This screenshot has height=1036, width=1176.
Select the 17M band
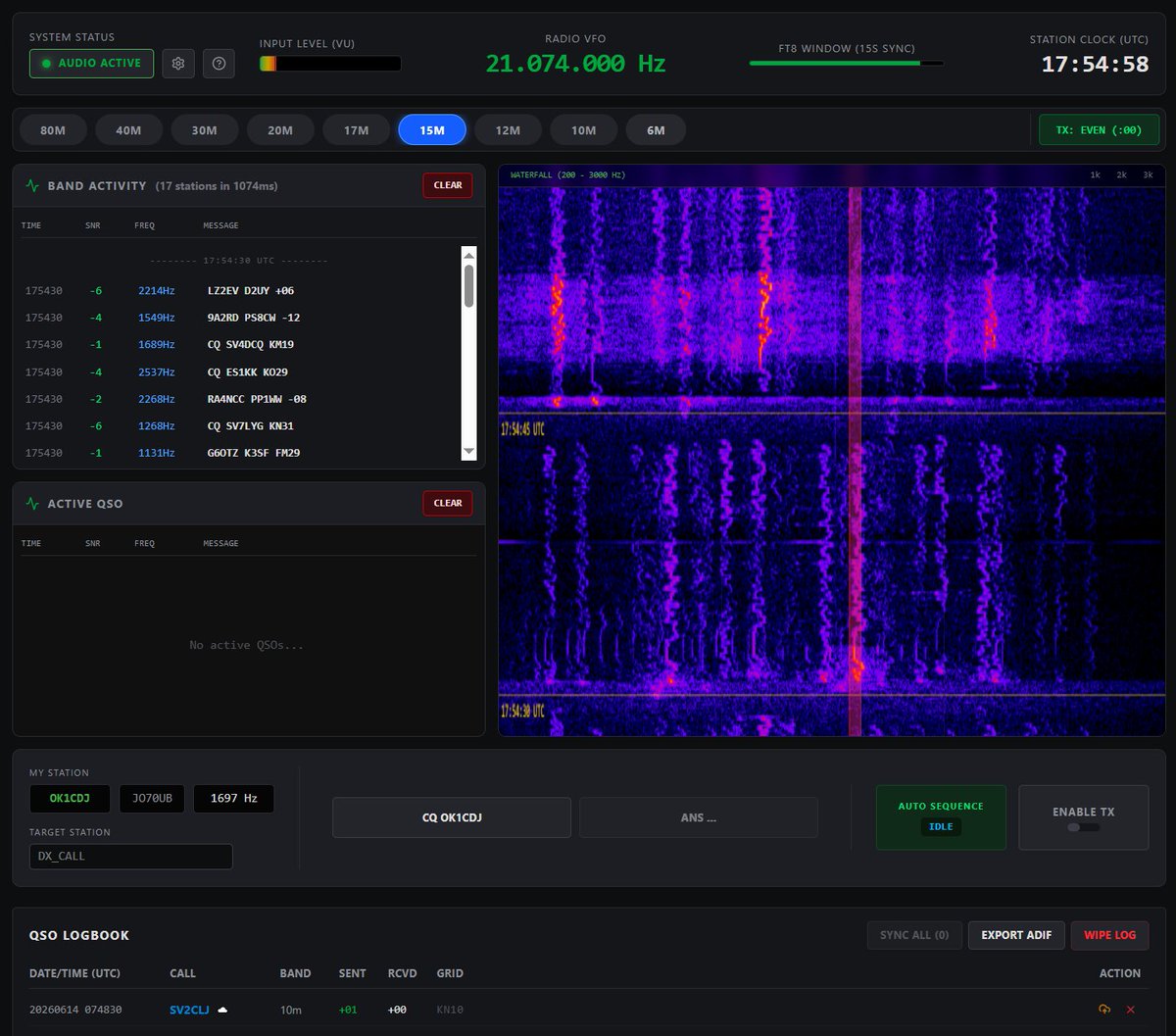[x=356, y=129]
